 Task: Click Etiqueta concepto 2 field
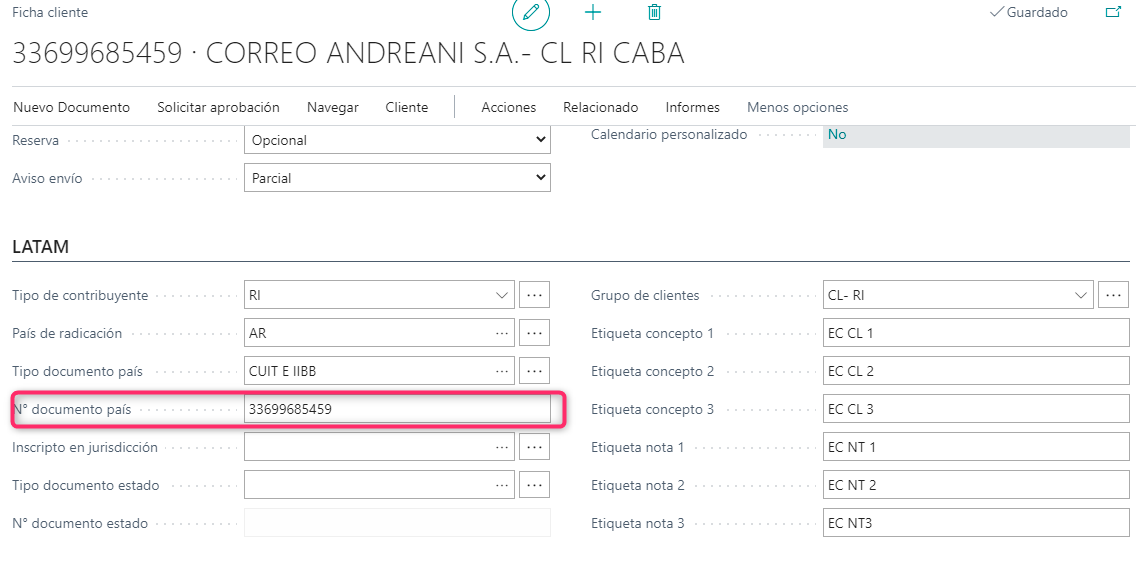[976, 371]
